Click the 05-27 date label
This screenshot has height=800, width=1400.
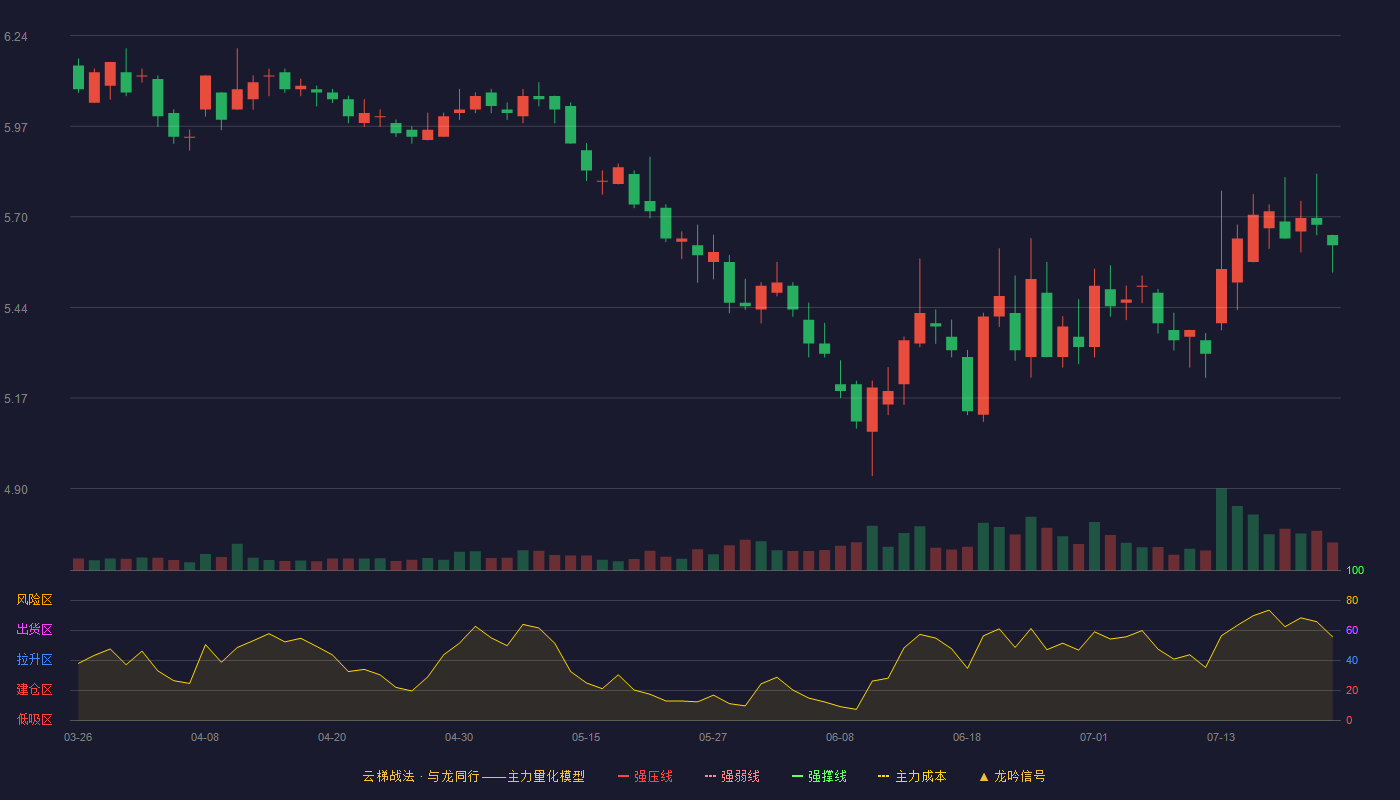point(713,737)
